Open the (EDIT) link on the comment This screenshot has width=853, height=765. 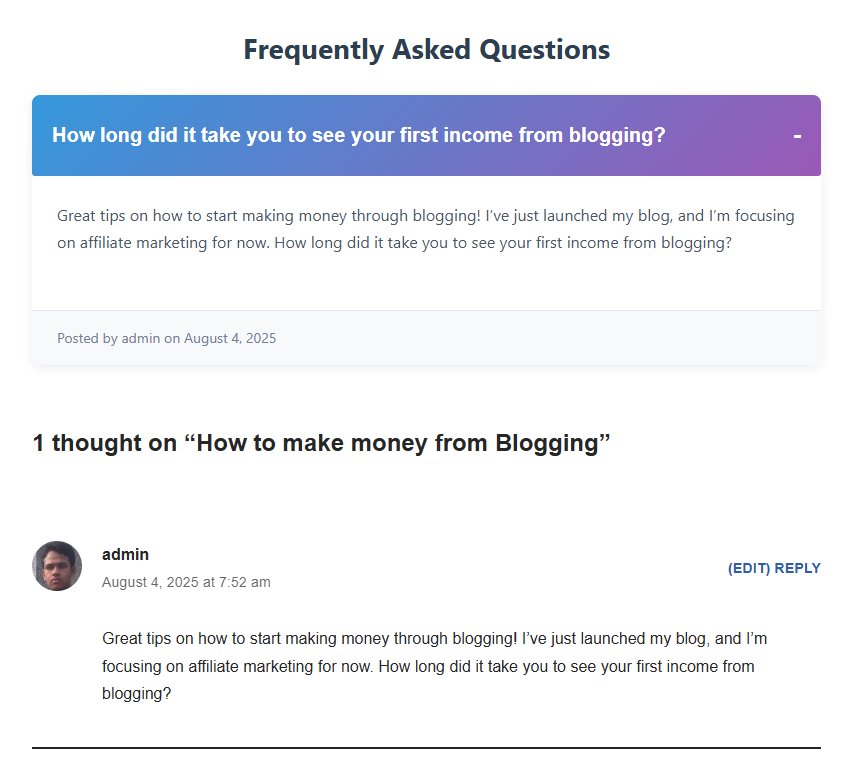749,568
